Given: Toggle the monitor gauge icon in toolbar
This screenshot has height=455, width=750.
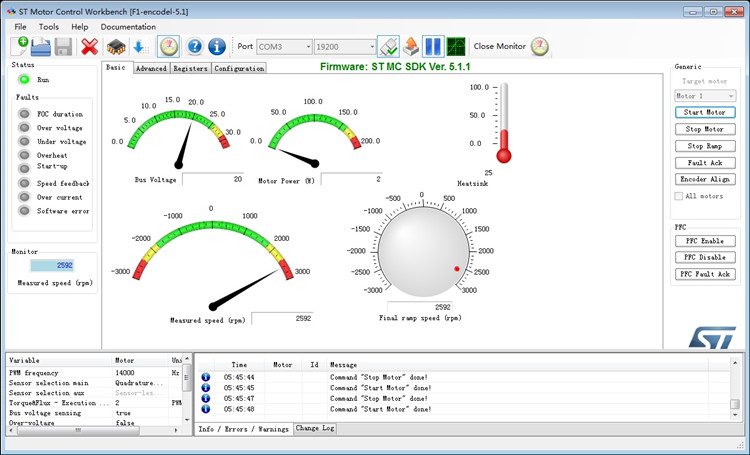Looking at the screenshot, I should 168,46.
